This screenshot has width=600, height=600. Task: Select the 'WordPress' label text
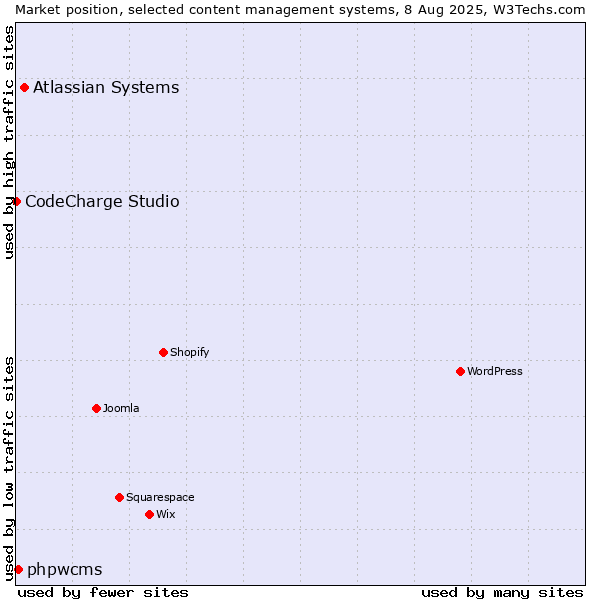pyautogui.click(x=495, y=372)
